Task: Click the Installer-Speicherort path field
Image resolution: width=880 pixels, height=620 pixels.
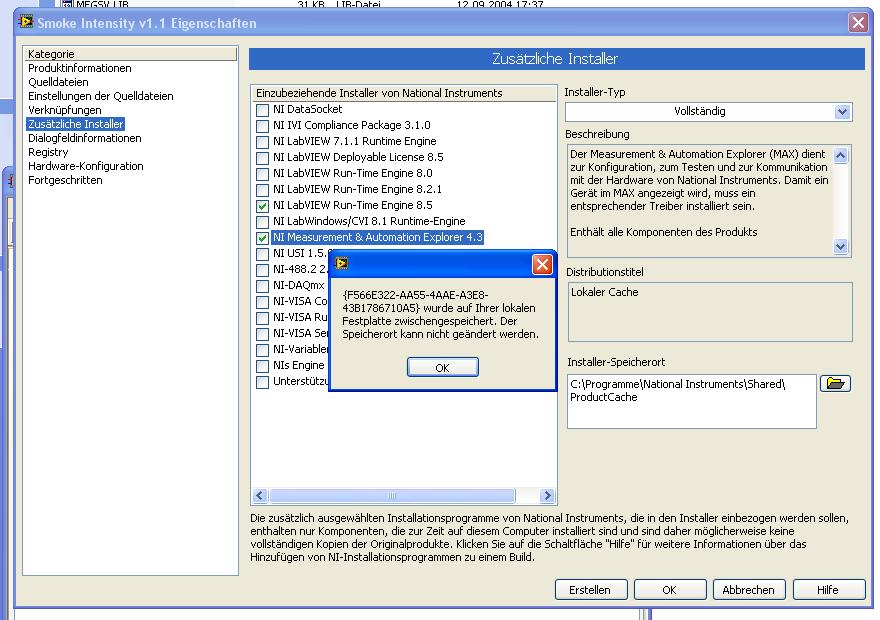Action: tap(691, 401)
